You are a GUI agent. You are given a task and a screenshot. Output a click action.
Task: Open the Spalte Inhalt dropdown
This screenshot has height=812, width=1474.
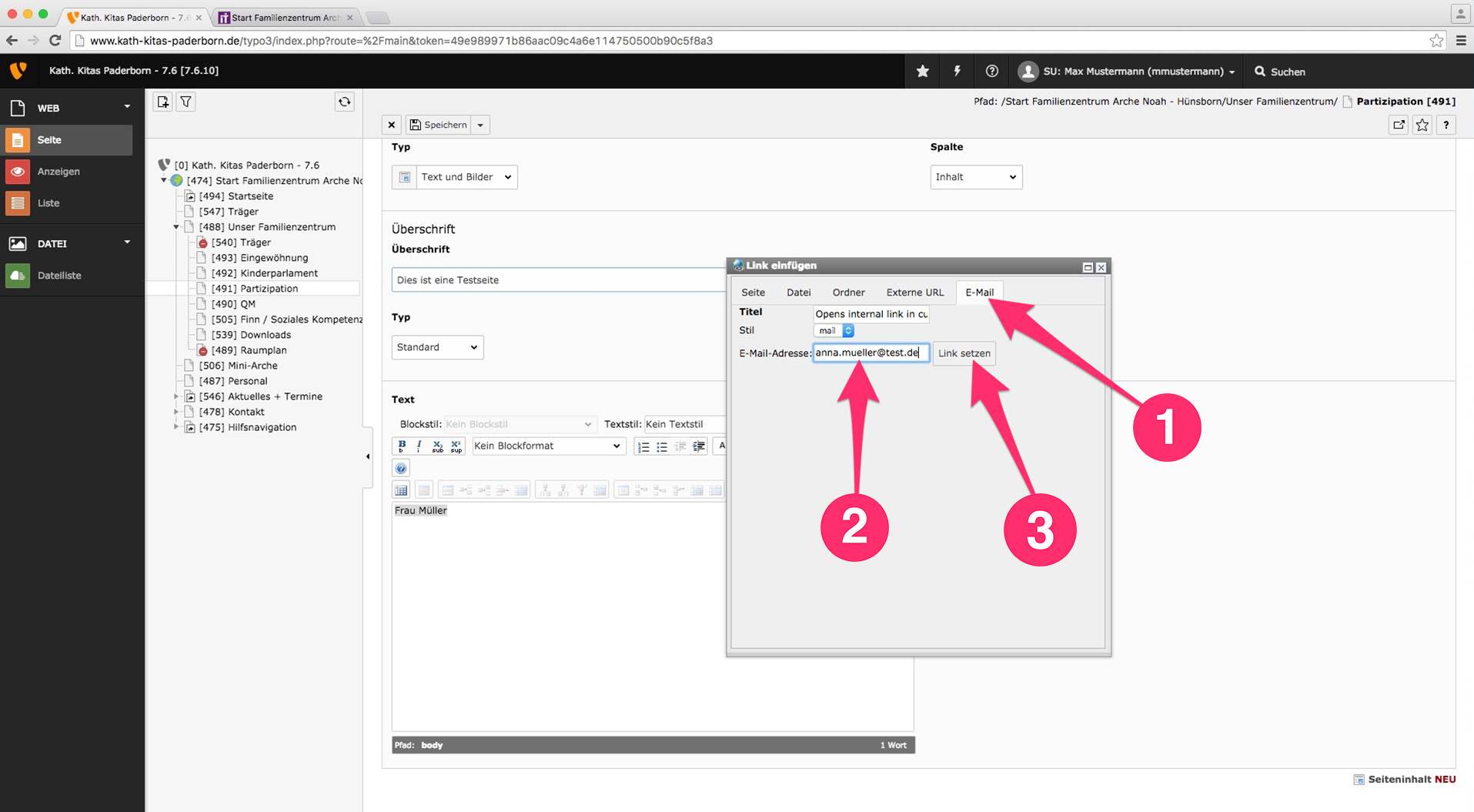point(975,177)
